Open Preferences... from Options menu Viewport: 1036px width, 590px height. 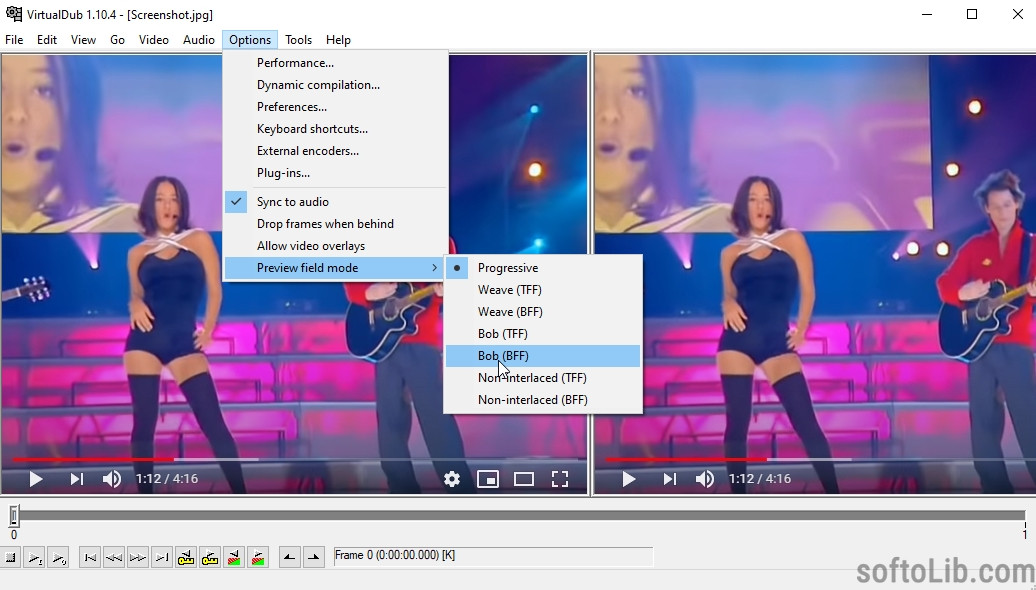point(336,106)
